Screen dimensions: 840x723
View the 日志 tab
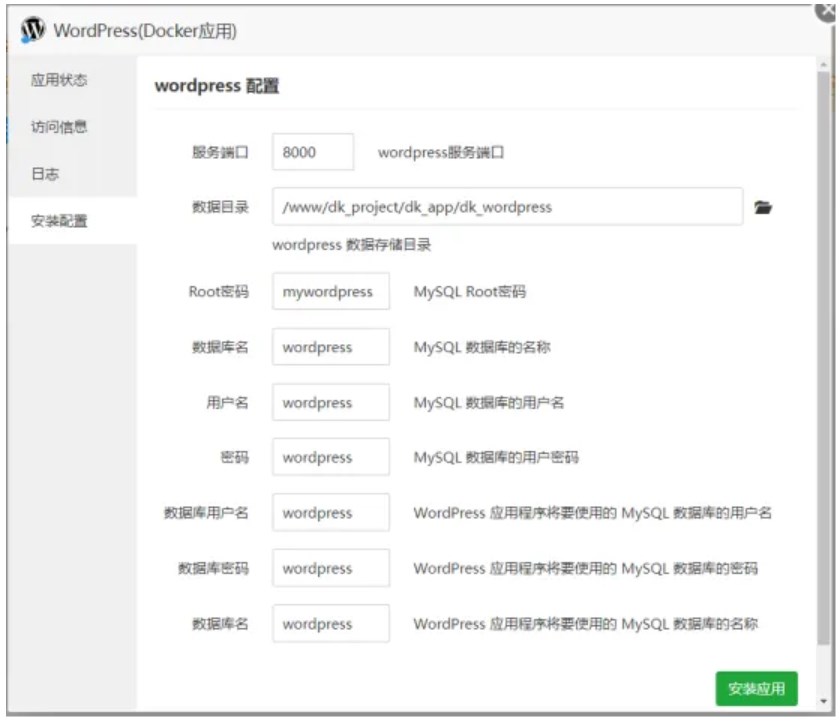(x=45, y=174)
